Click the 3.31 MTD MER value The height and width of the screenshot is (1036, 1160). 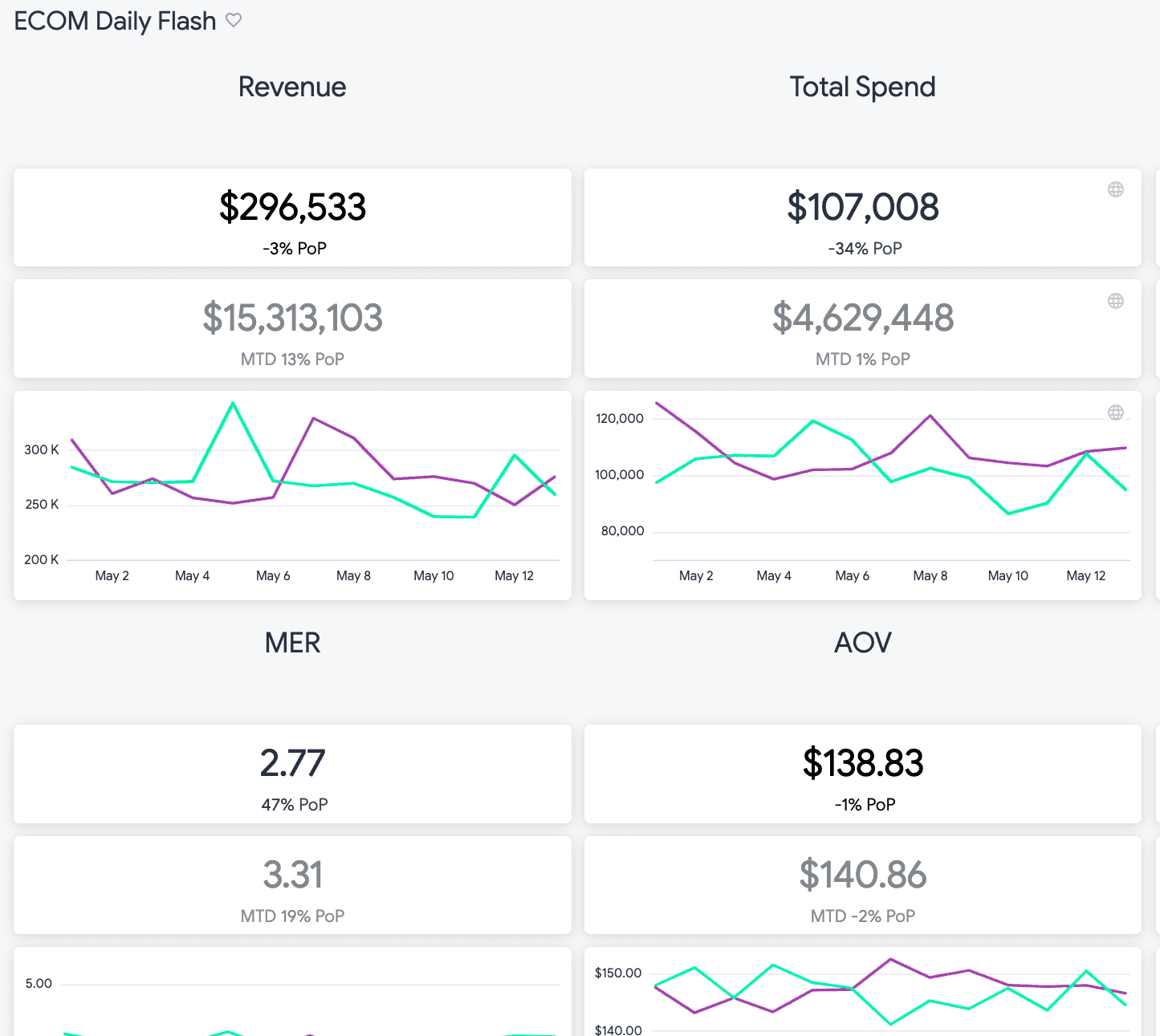point(293,875)
